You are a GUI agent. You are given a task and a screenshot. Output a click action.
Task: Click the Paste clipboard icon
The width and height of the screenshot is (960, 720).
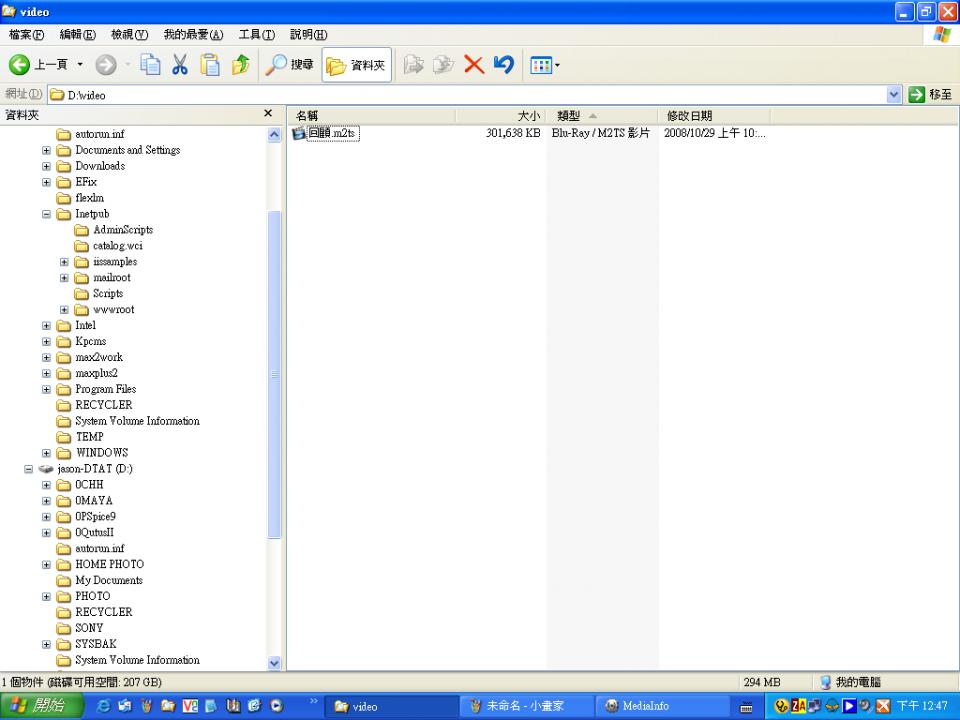(x=210, y=64)
